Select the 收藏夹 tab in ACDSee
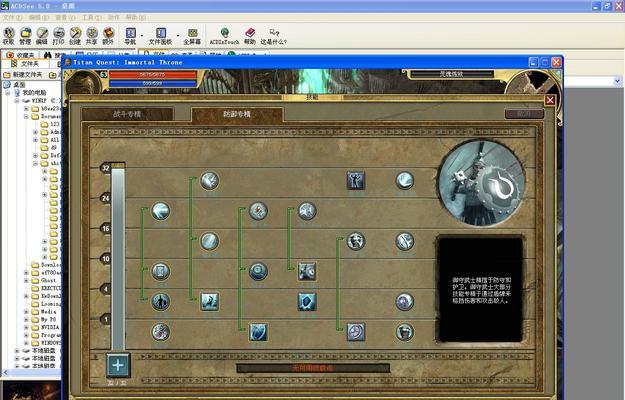This screenshot has width=625, height=400. tap(21, 55)
